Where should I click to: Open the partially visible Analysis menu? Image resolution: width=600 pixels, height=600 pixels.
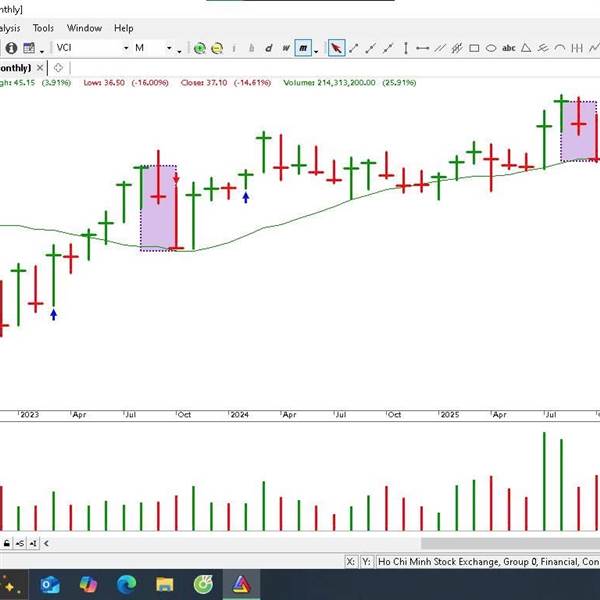(x=10, y=28)
